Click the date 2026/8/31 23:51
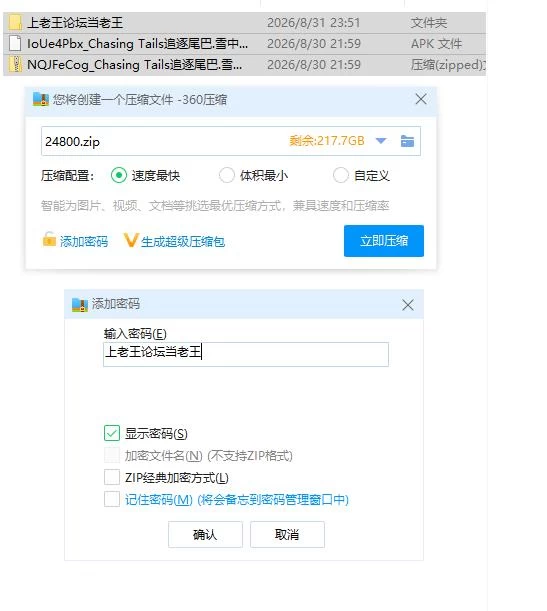Screen dimensions: 547x611 click(x=313, y=23)
